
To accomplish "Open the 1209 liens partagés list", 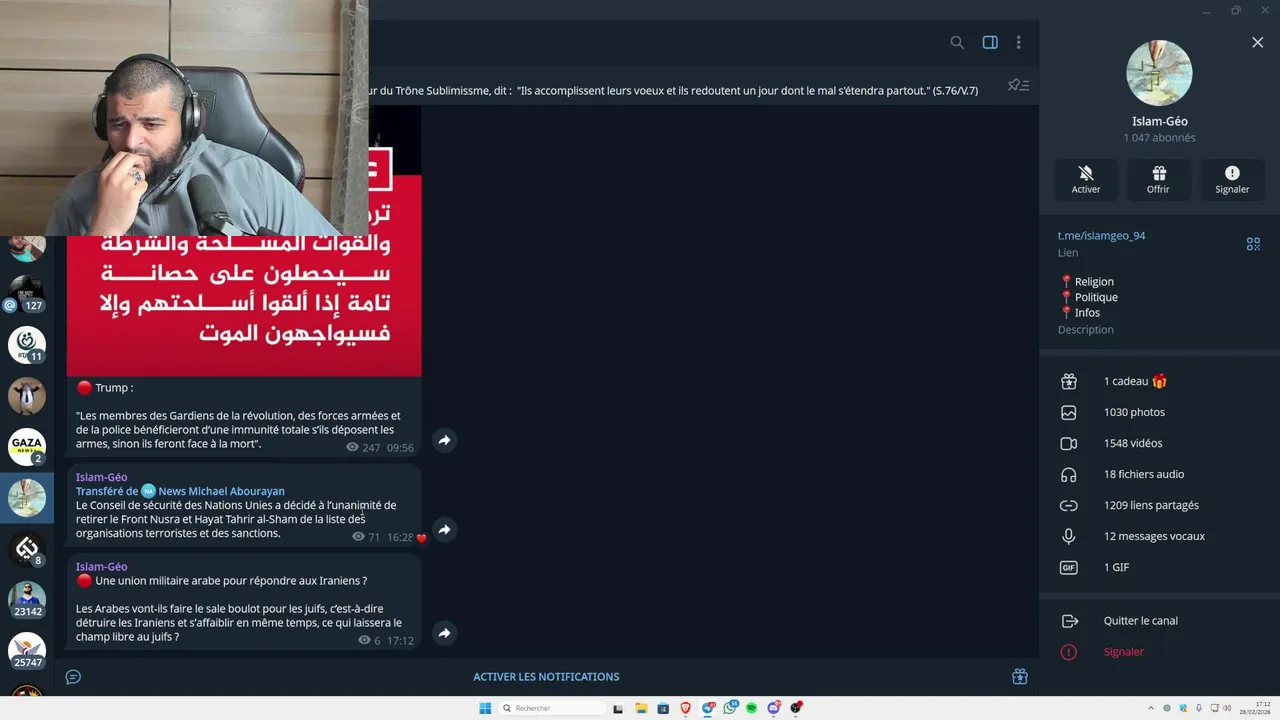I will point(1159,505).
